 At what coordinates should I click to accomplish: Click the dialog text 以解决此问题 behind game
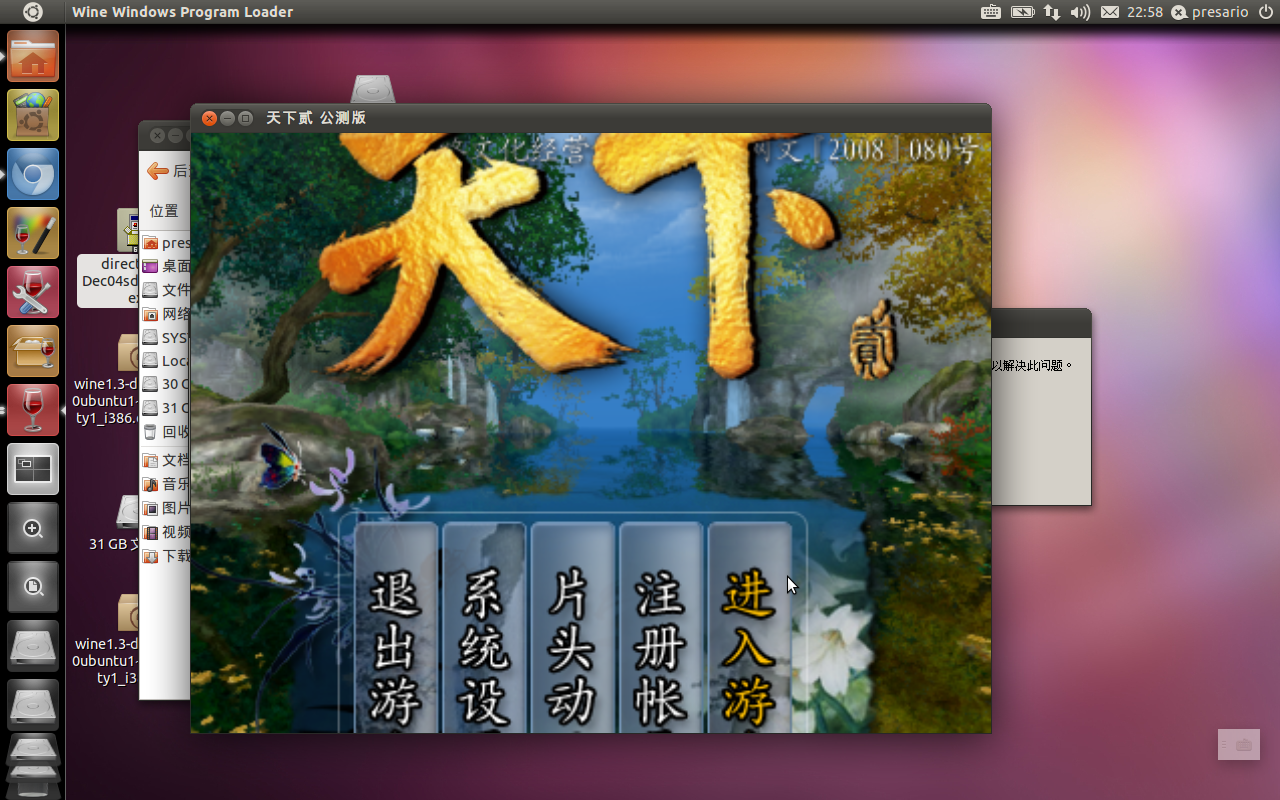[1032, 366]
